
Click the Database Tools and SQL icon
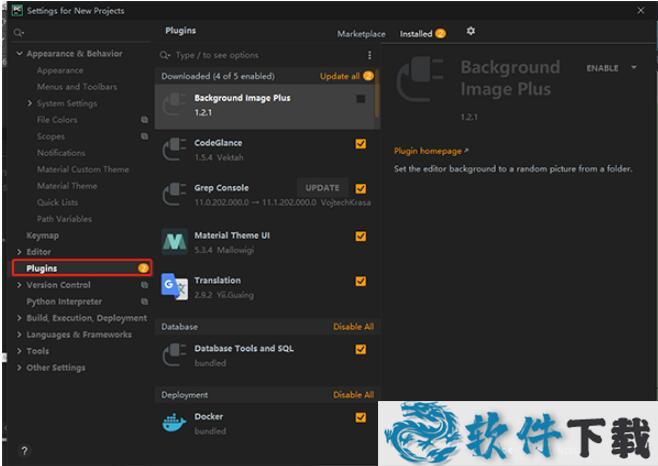175,354
